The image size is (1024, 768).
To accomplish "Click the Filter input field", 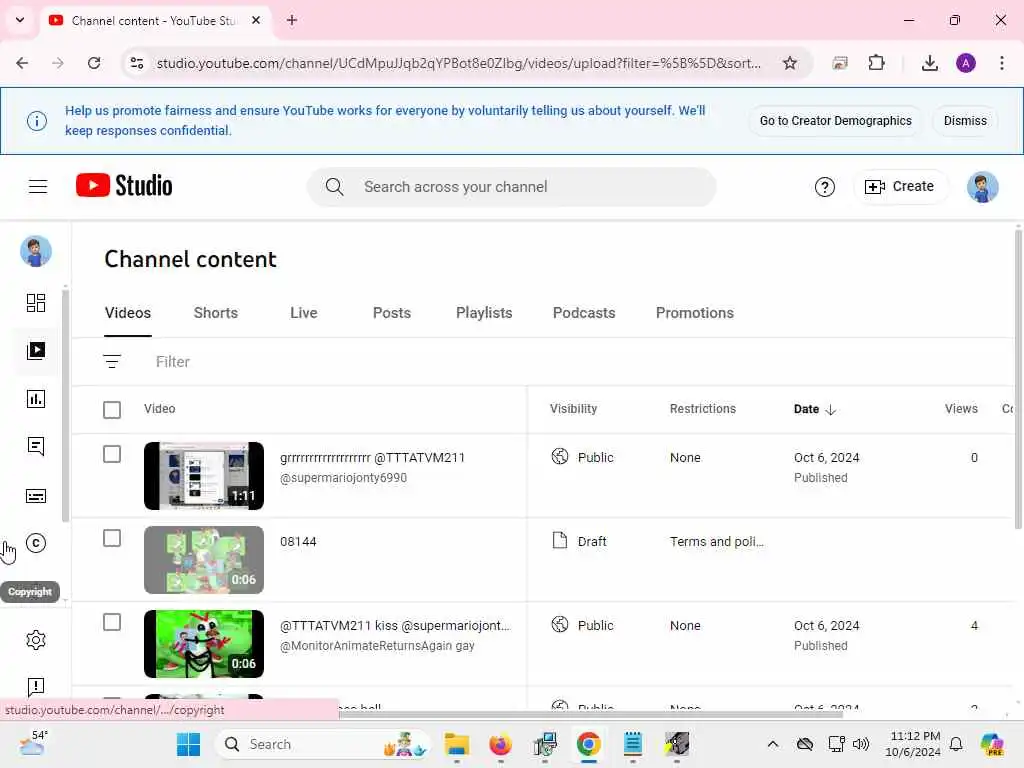I will click(x=172, y=362).
